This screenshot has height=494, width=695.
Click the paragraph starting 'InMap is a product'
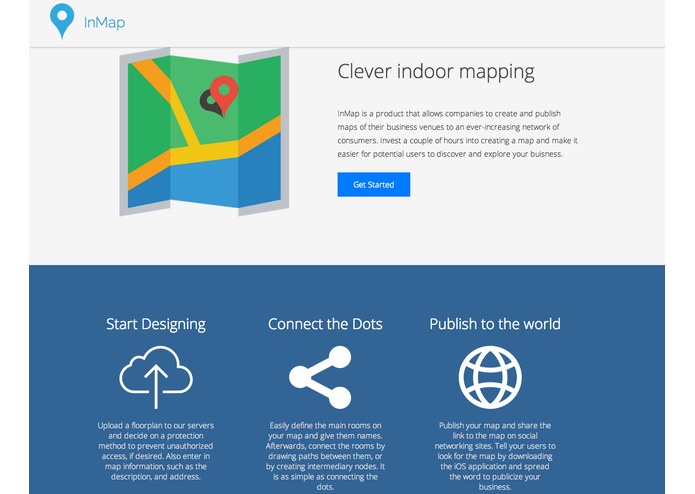click(457, 134)
